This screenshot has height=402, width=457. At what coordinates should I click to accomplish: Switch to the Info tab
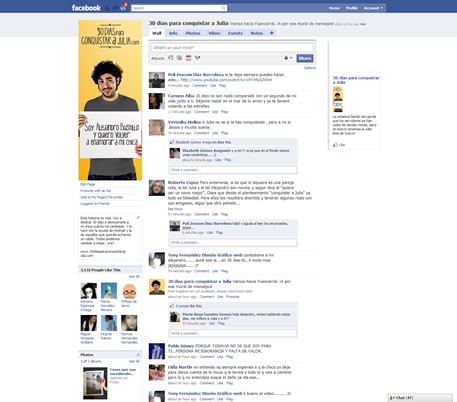point(173,33)
